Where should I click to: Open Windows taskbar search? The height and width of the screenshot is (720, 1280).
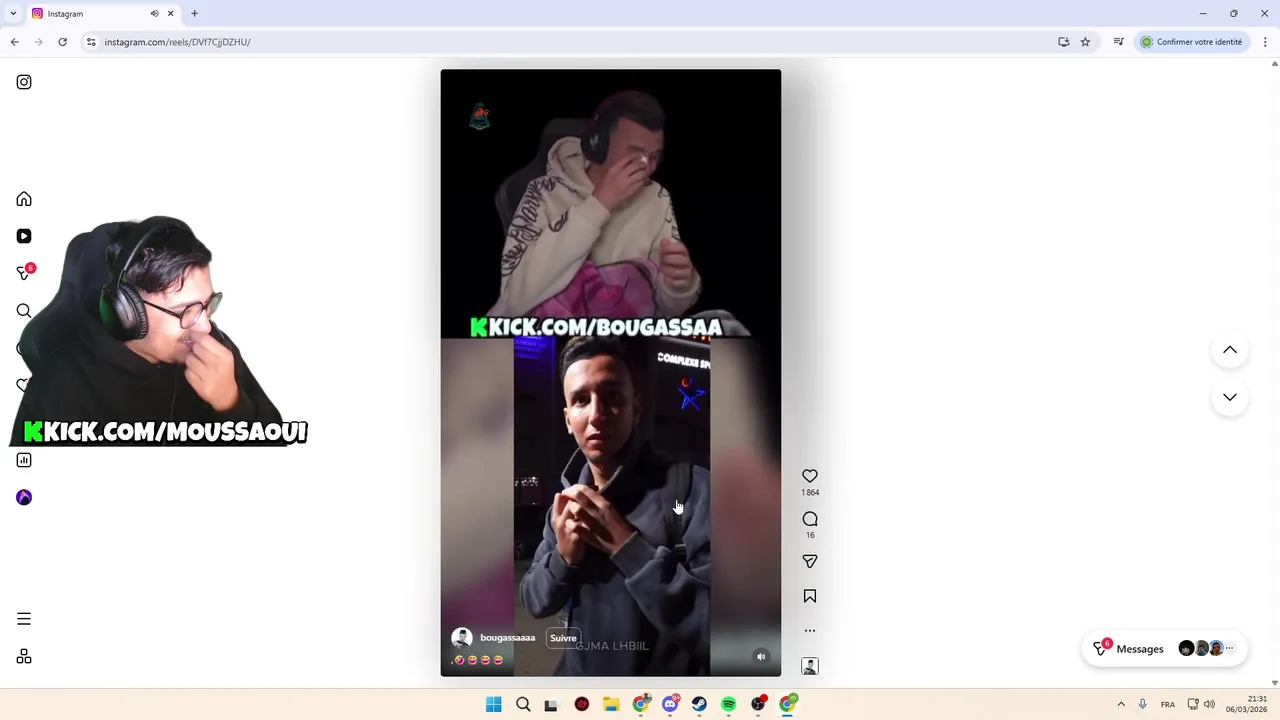pyautogui.click(x=523, y=704)
